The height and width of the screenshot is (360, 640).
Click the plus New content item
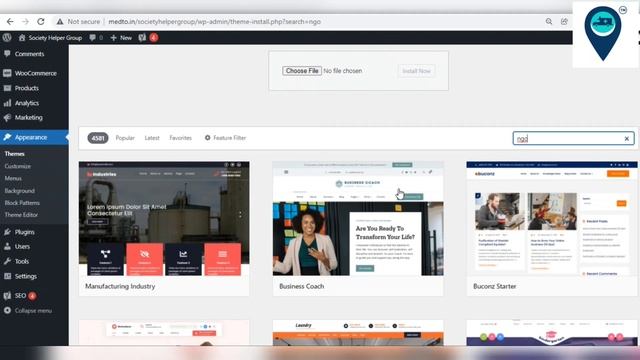tap(121, 38)
